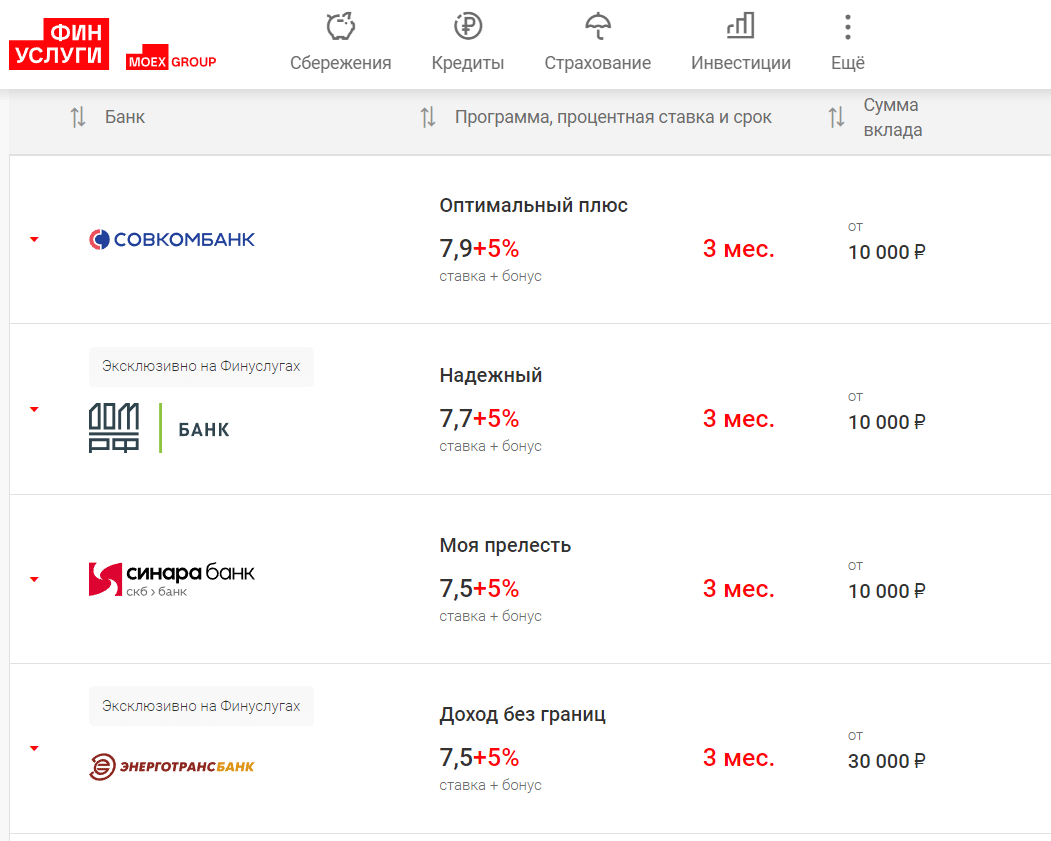This screenshot has height=841, width=1051.
Task: Open the Моя прелесть deposit
Action: [505, 545]
